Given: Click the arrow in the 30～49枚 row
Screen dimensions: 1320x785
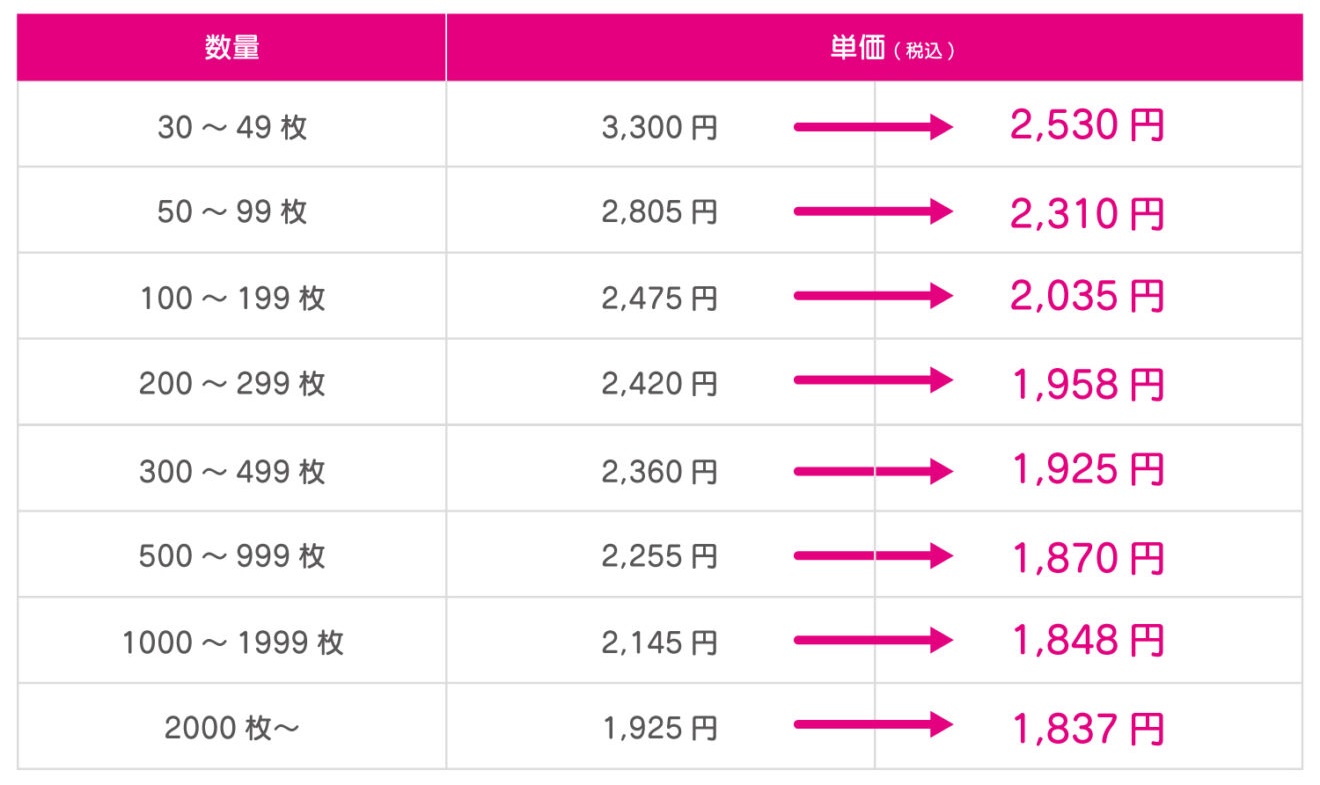Looking at the screenshot, I should pyautogui.click(x=873, y=127).
